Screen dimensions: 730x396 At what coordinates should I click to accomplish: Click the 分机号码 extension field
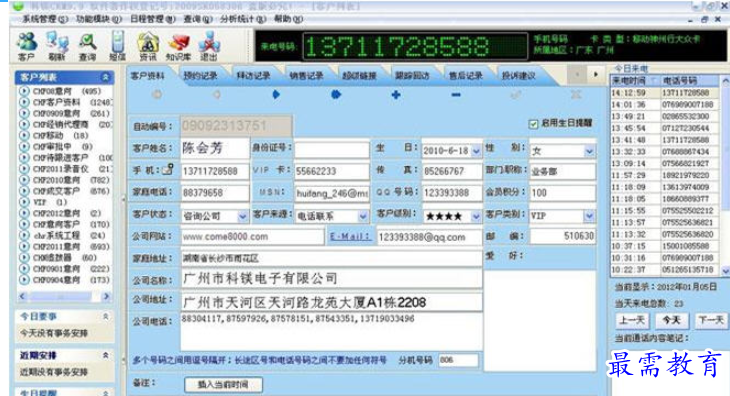pos(458,360)
